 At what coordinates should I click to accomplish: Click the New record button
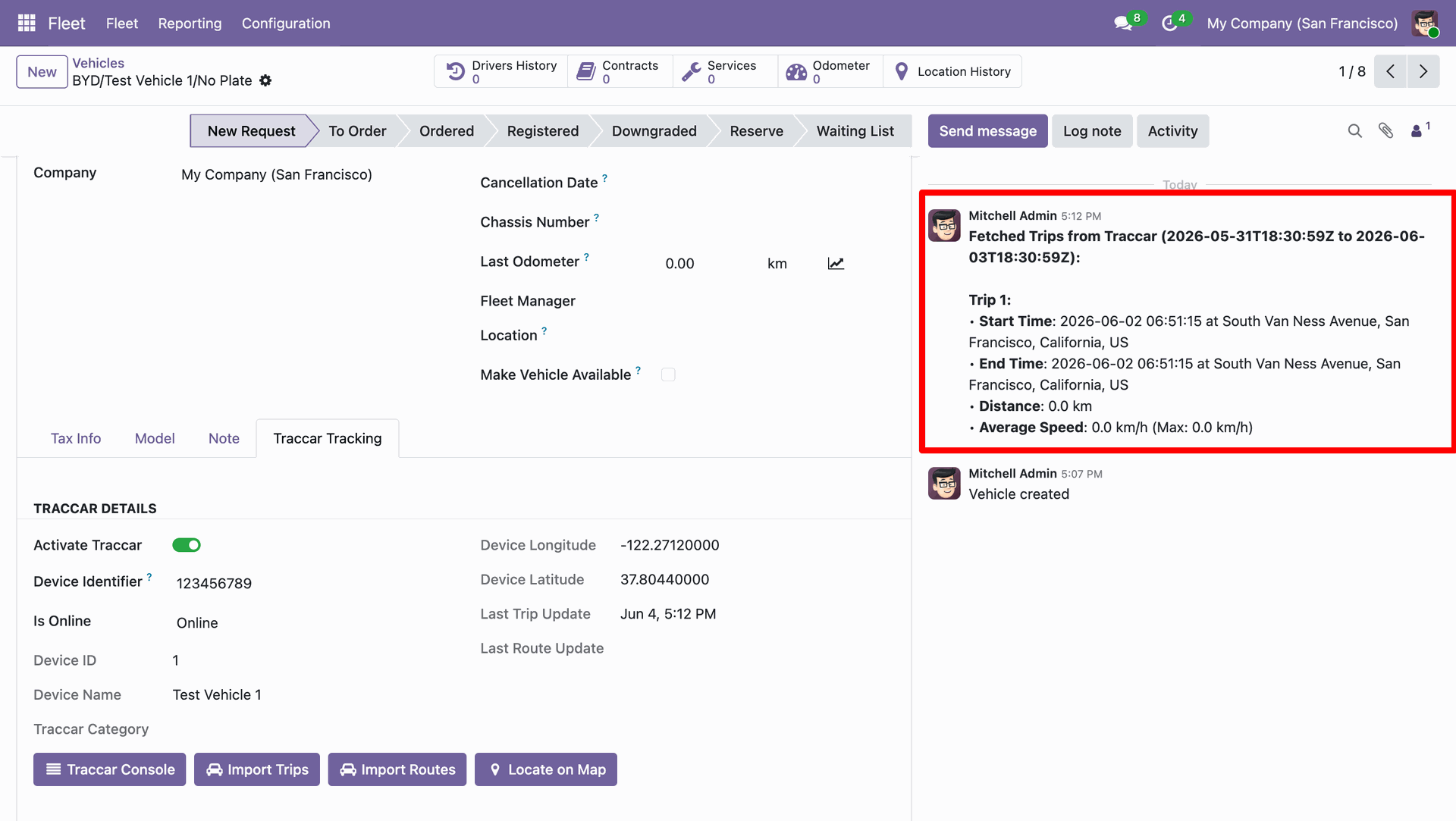[x=42, y=72]
